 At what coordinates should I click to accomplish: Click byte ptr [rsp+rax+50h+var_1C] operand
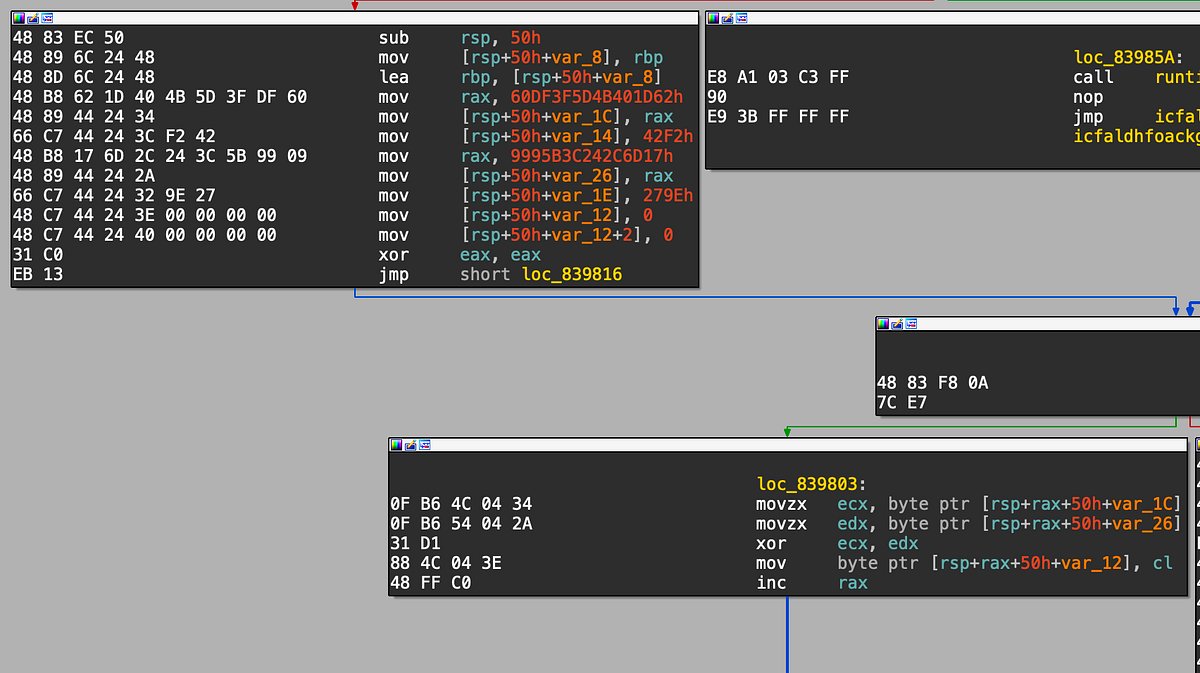pyautogui.click(x=1035, y=504)
